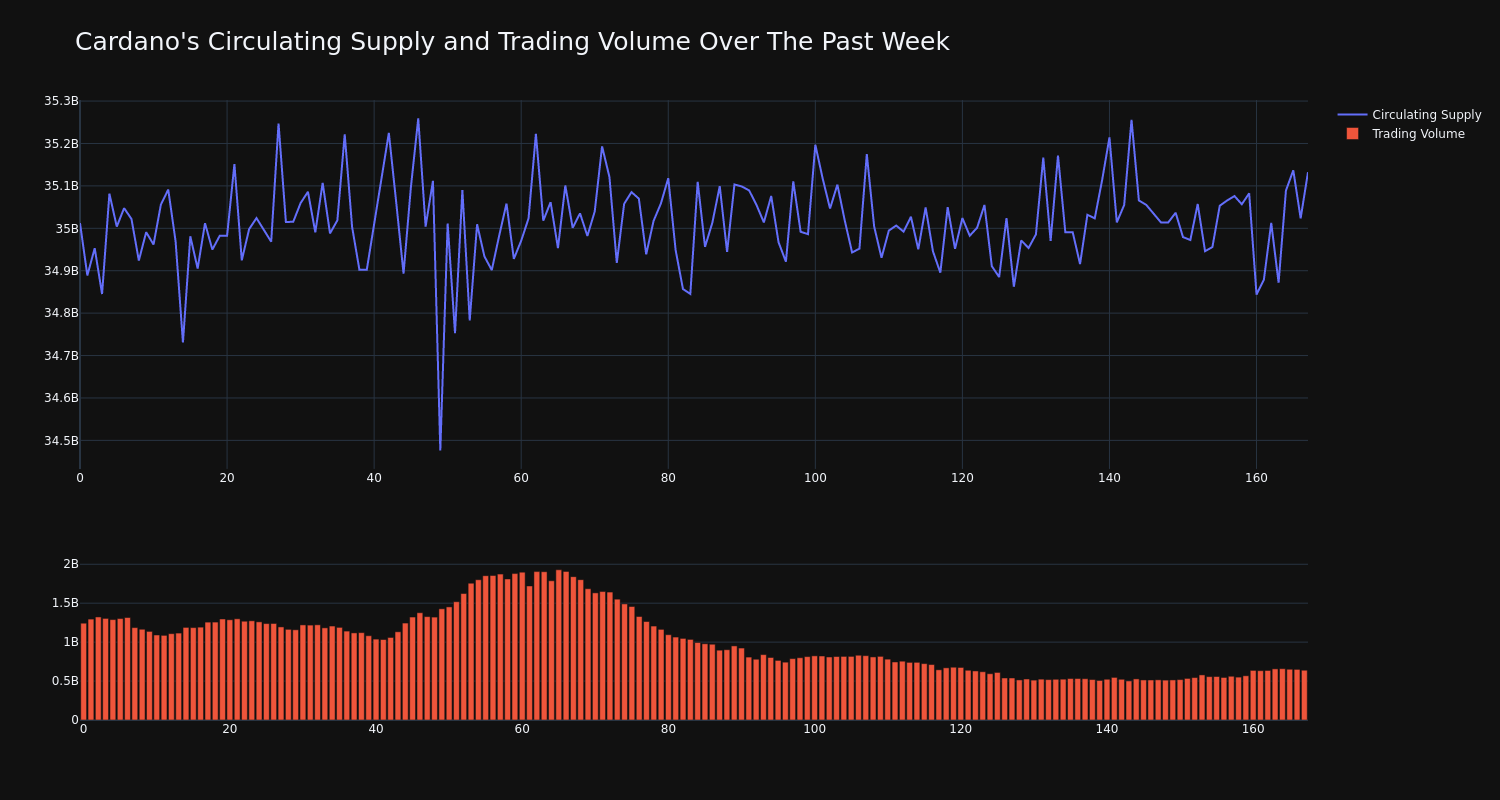
Task: Select the 35.3B y-axis label
Action: pyautogui.click(x=61, y=101)
